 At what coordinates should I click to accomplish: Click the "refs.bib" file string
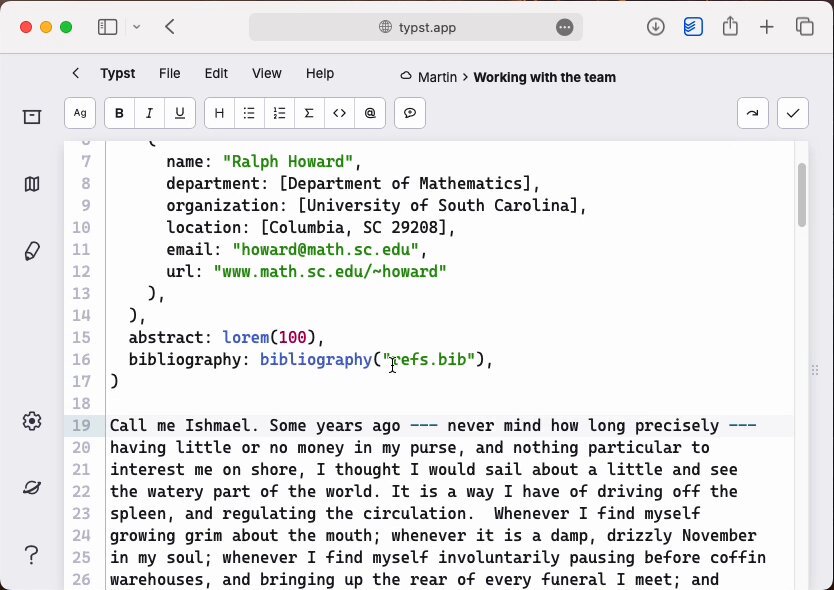[428, 359]
